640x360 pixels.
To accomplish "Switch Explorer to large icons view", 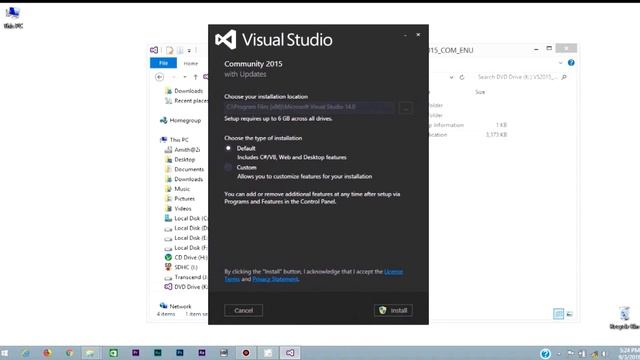I will tap(569, 313).
